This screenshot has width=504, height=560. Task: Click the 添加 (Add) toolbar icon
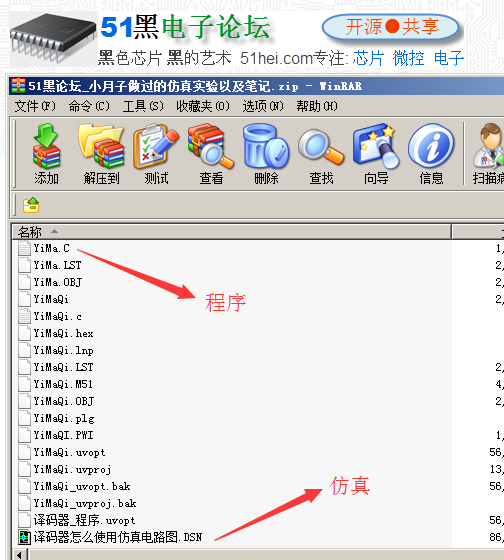pyautogui.click(x=46, y=154)
